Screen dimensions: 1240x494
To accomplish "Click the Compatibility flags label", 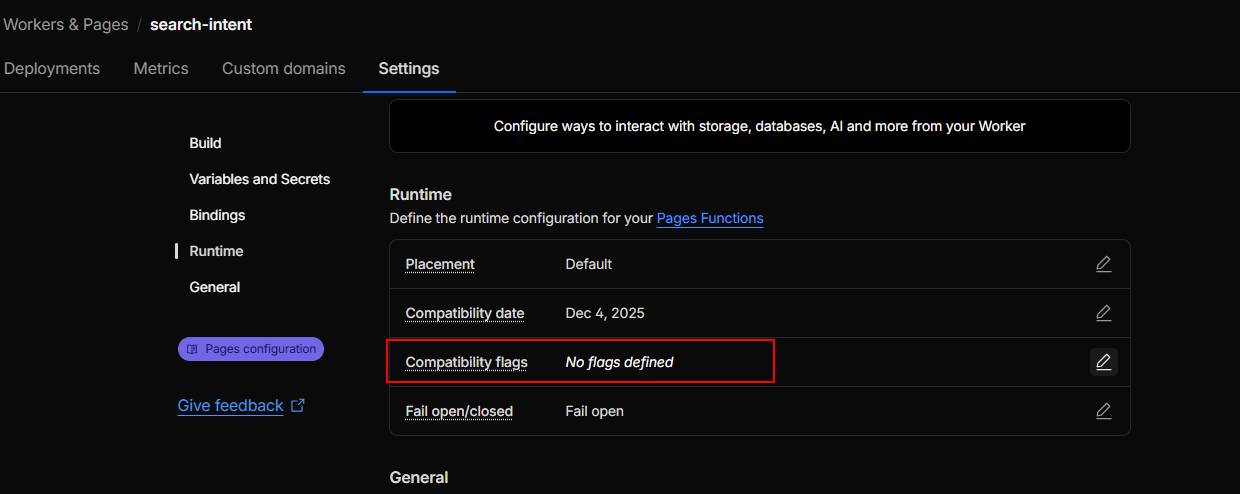I will pyautogui.click(x=466, y=362).
